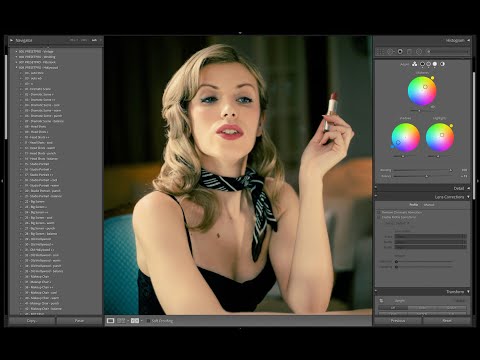480x360 pixels.
Task: Collapse the Hollywood preset folder
Action: click(16, 68)
